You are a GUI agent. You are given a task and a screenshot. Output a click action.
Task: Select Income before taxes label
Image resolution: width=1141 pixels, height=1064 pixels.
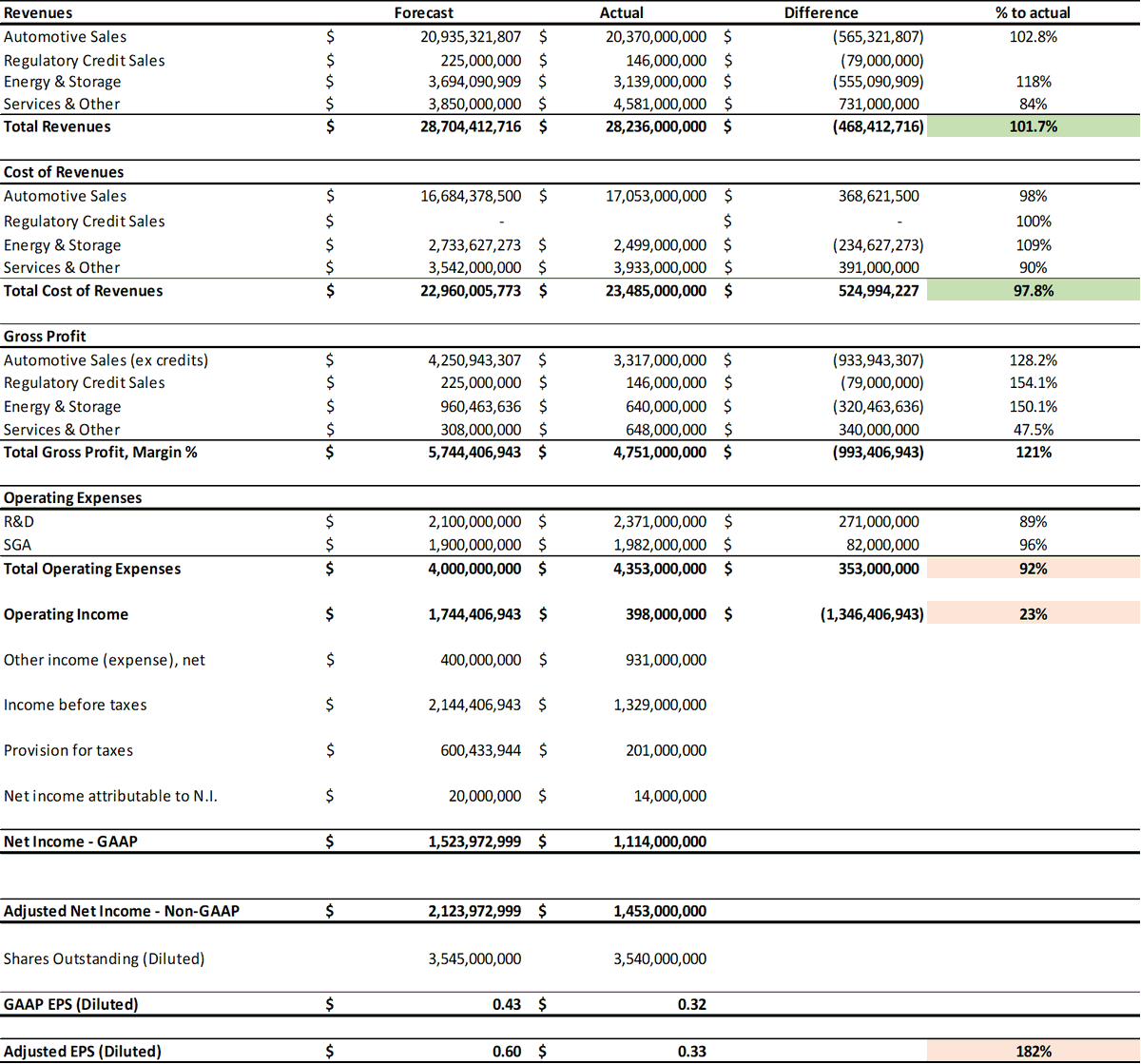coord(75,705)
